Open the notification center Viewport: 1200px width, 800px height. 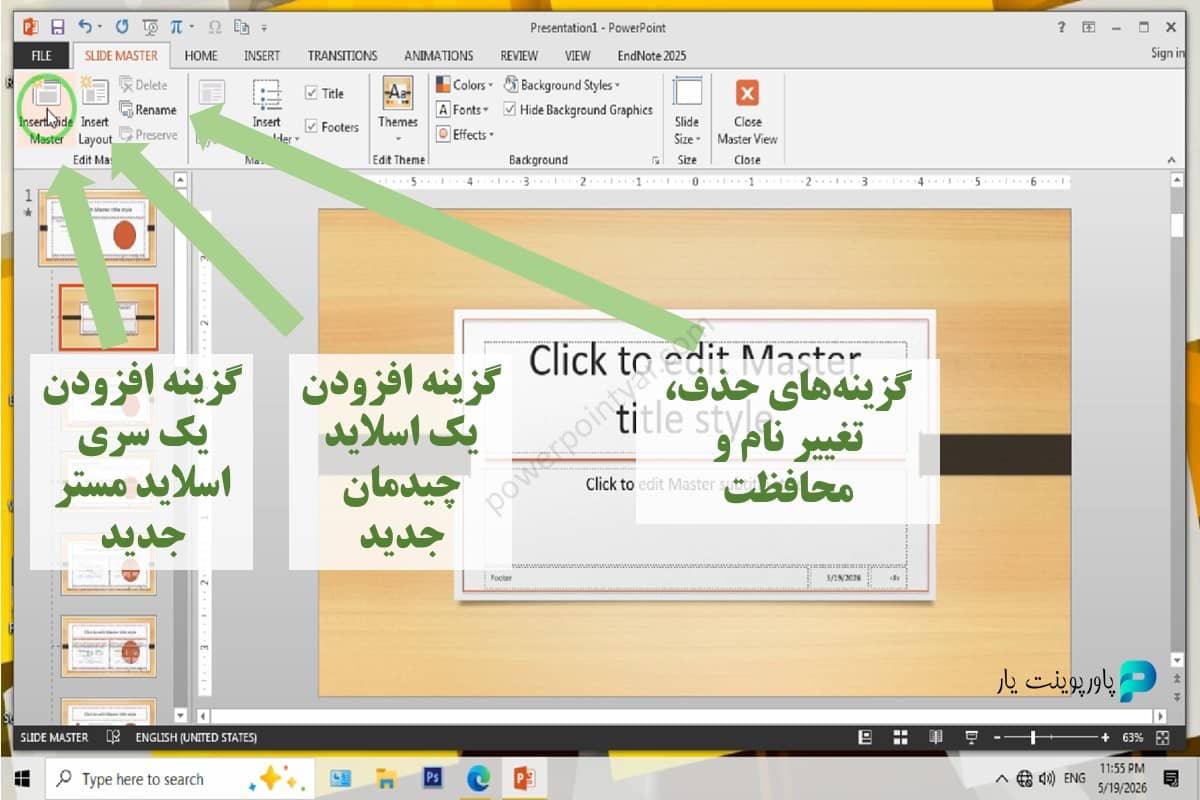[x=1171, y=778]
